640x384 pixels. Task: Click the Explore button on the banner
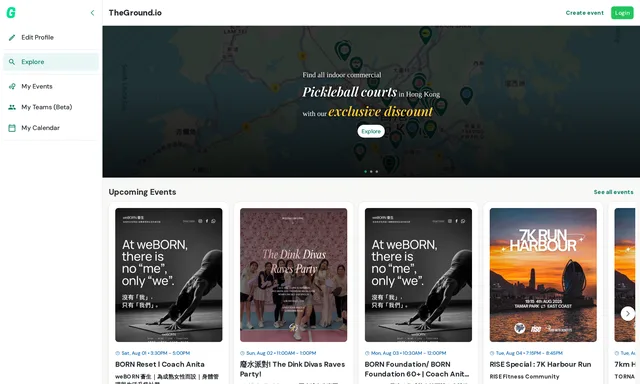371,131
